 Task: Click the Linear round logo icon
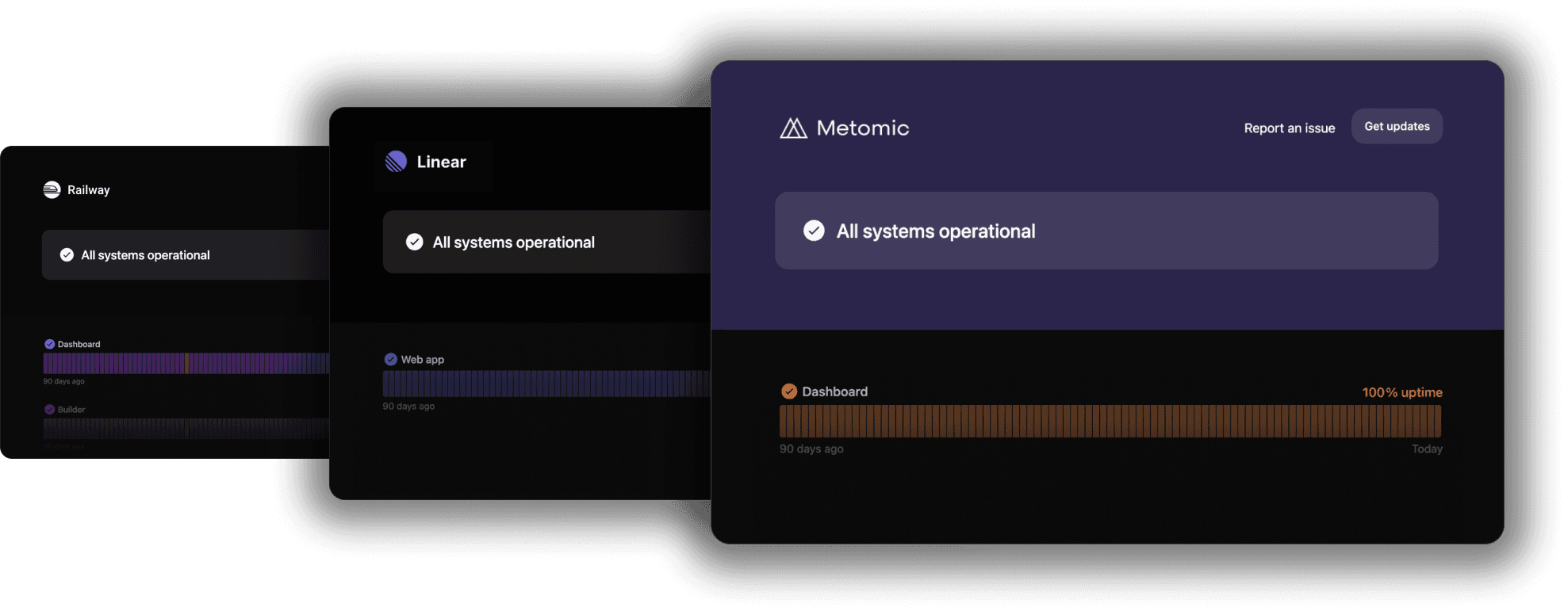click(x=396, y=162)
